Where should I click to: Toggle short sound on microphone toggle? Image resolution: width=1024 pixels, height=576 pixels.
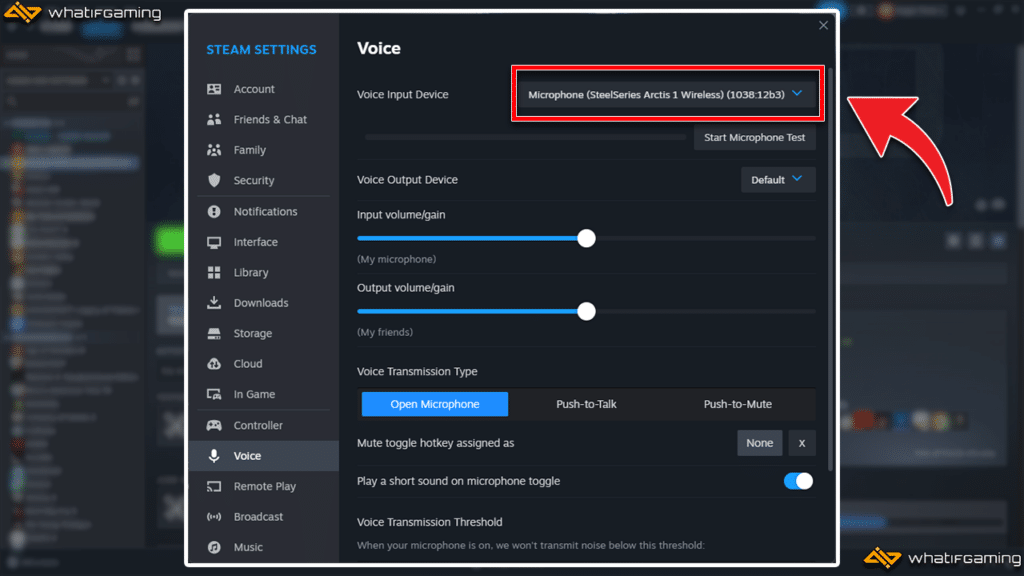pos(798,481)
